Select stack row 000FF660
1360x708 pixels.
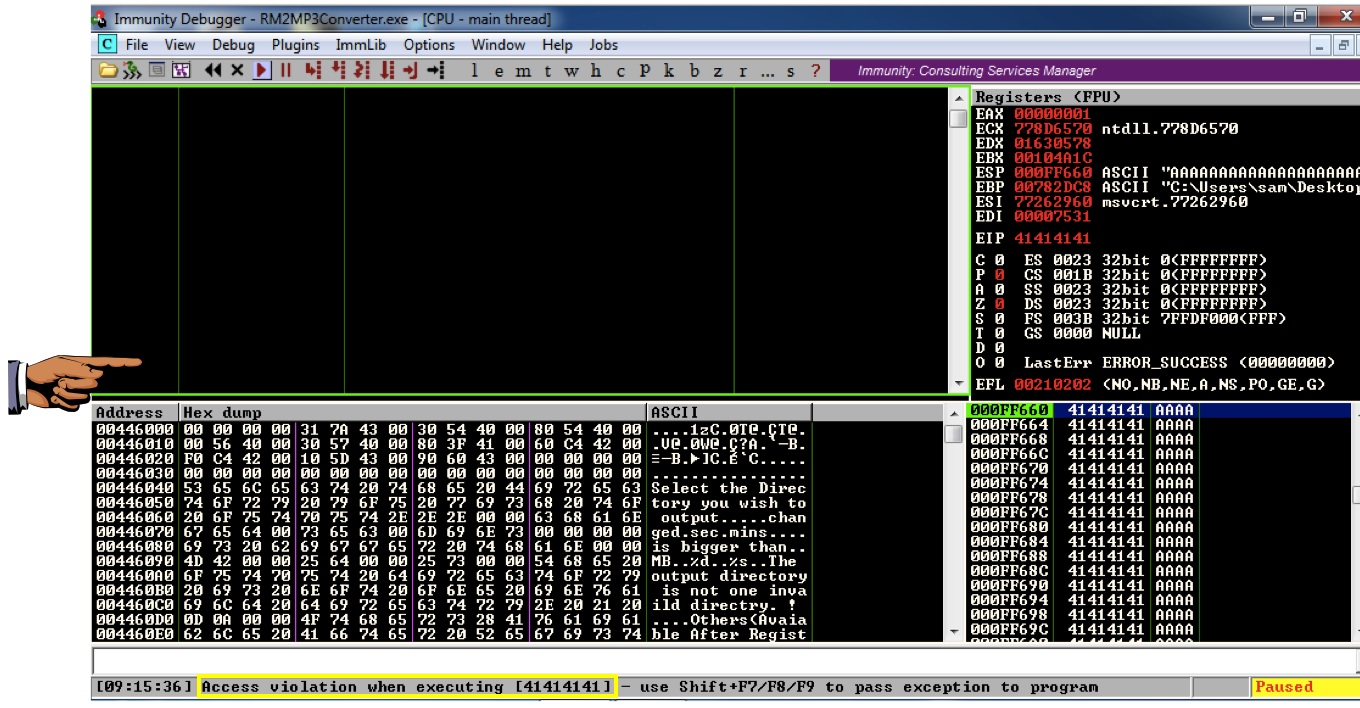click(1160, 410)
